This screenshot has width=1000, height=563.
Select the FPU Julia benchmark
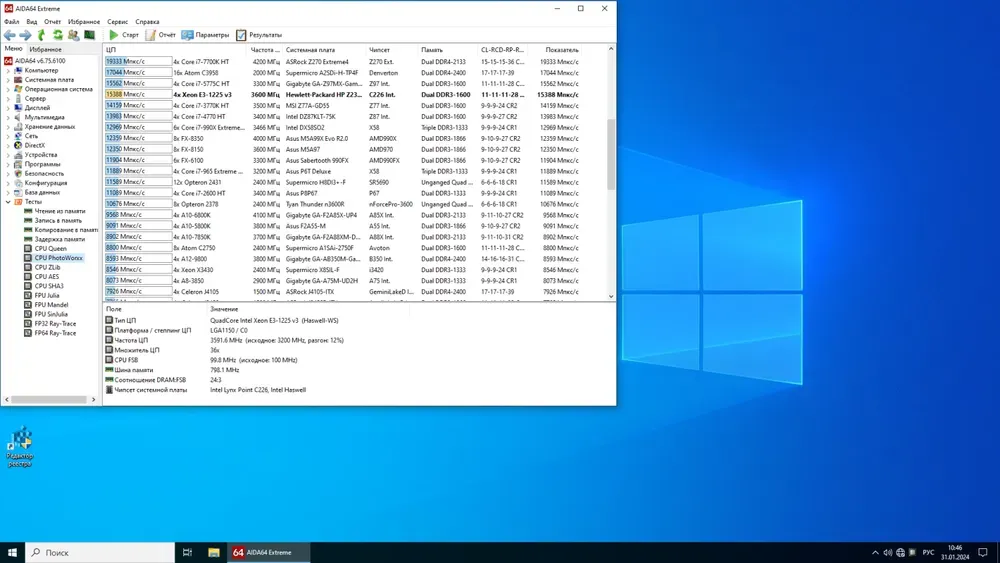coord(47,296)
